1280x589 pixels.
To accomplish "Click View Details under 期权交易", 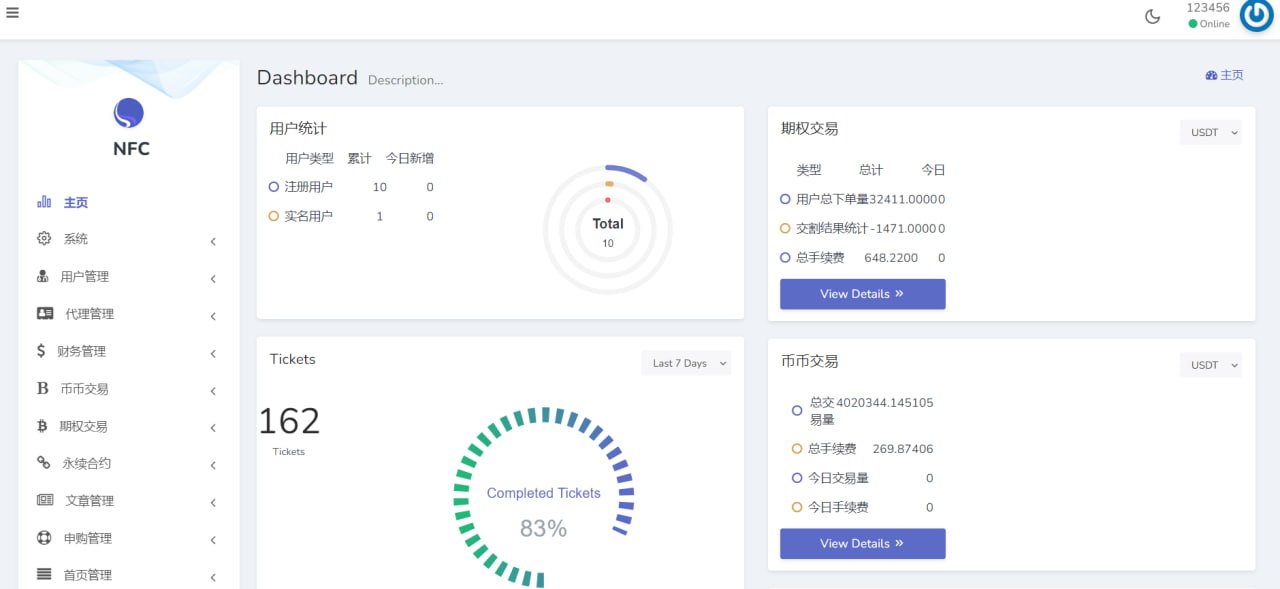I will coord(862,294).
